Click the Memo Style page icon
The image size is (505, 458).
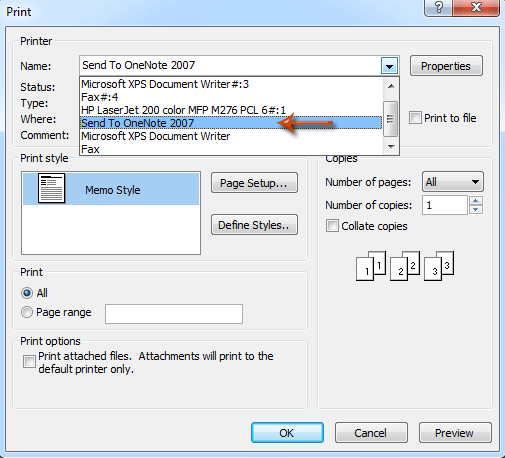pos(51,188)
